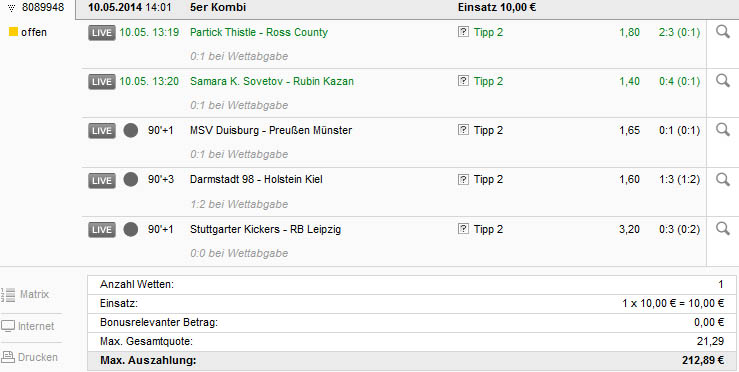This screenshot has width=739, height=372.
Task: Click magnifier icon for Stuttgarter Kickers row
Action: tap(723, 229)
